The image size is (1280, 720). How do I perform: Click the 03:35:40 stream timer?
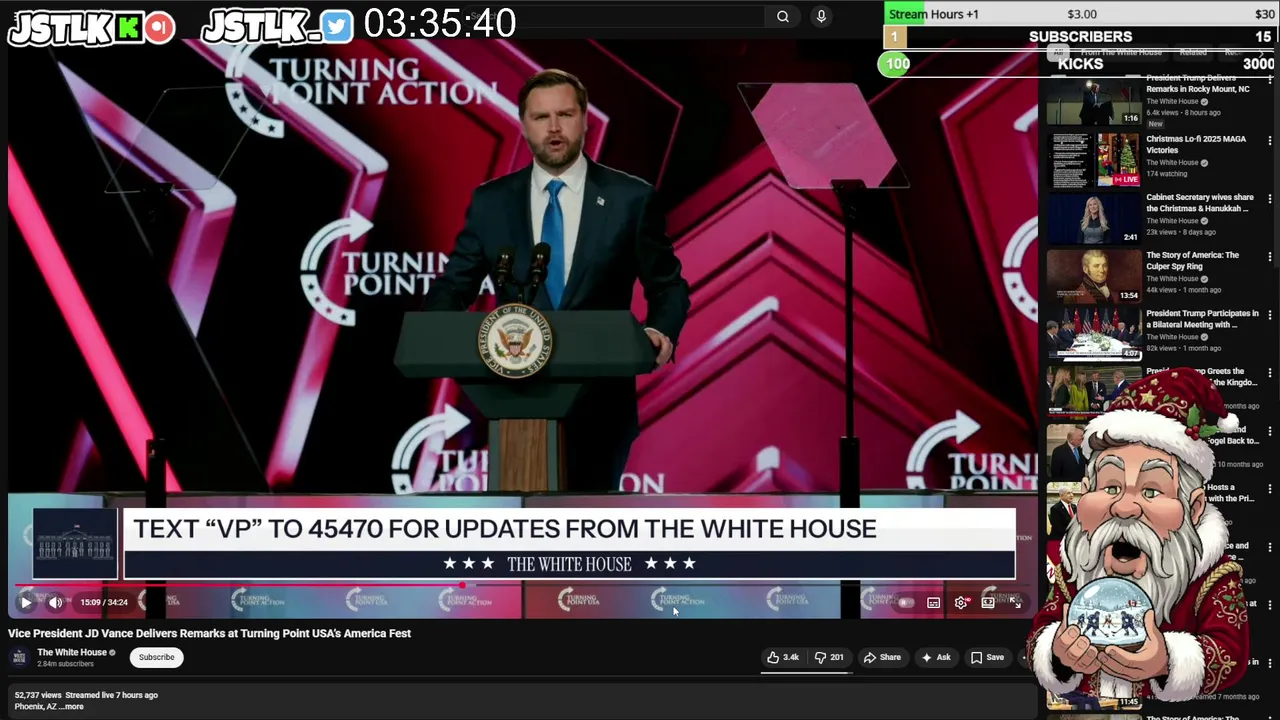pyautogui.click(x=440, y=23)
